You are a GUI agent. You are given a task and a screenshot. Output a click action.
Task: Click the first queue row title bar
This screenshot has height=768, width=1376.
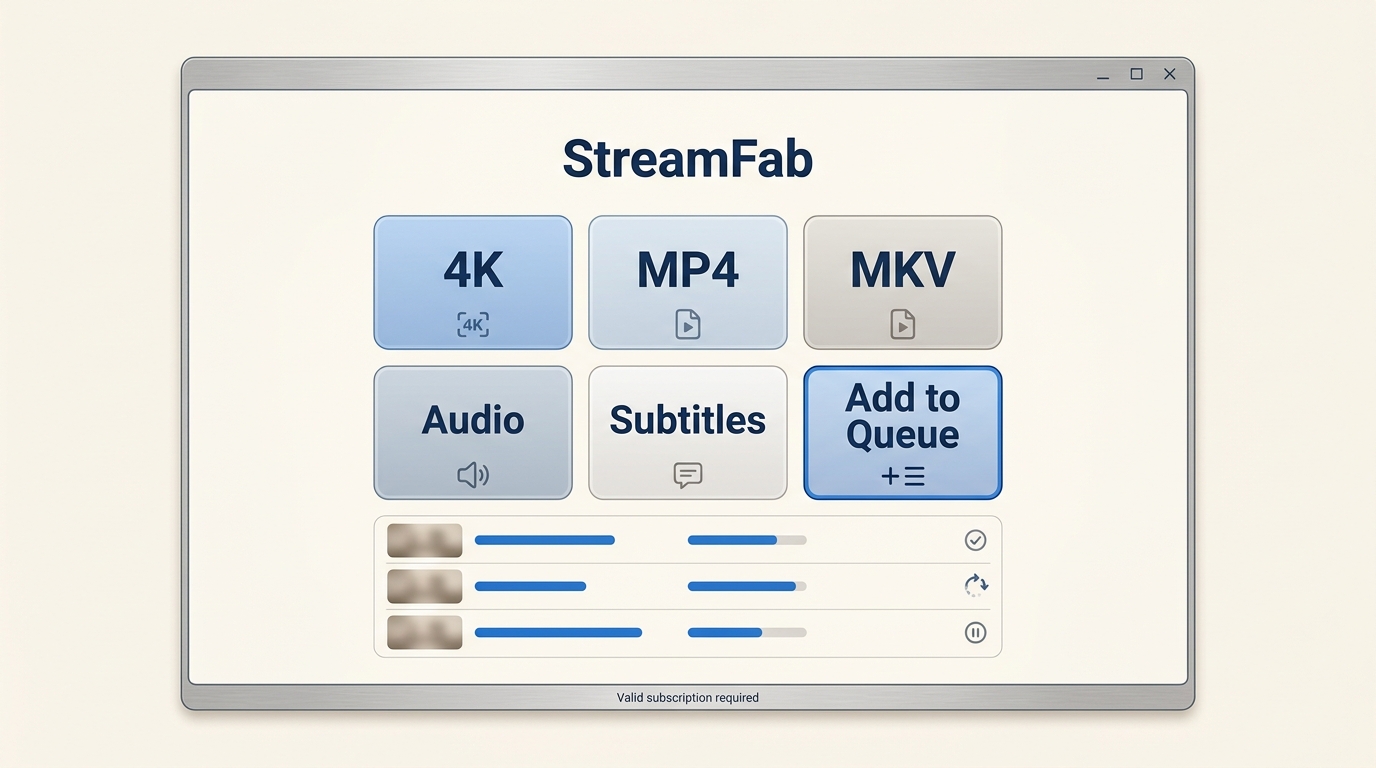(x=545, y=540)
